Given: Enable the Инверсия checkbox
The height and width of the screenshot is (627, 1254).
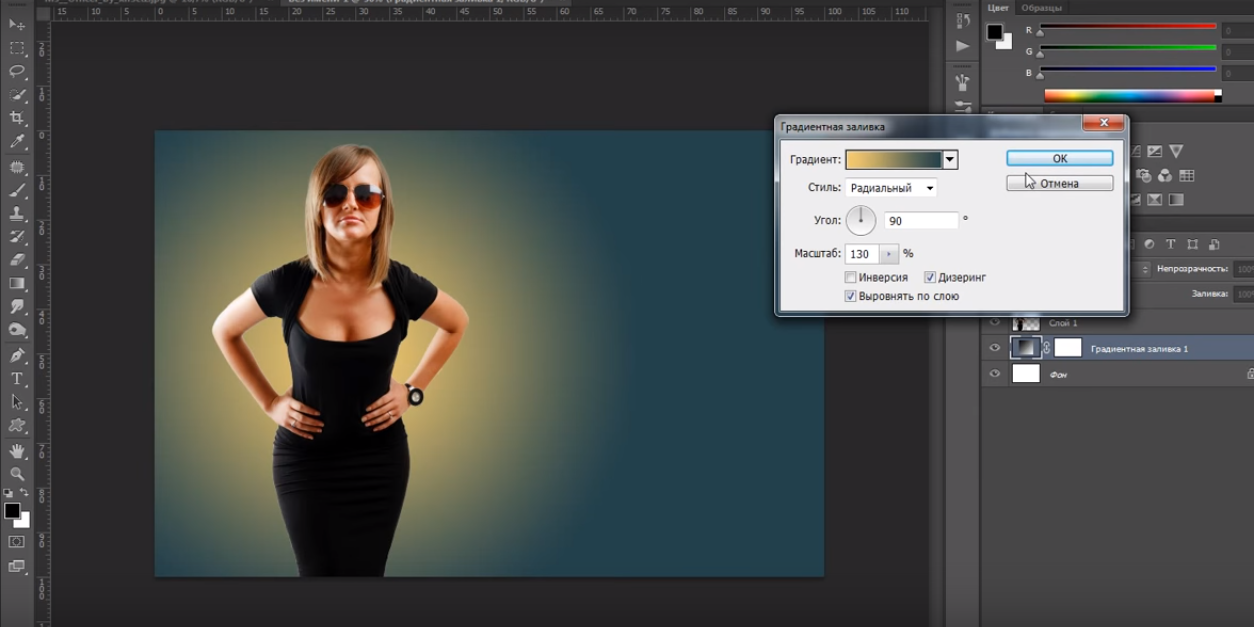Looking at the screenshot, I should [x=851, y=277].
